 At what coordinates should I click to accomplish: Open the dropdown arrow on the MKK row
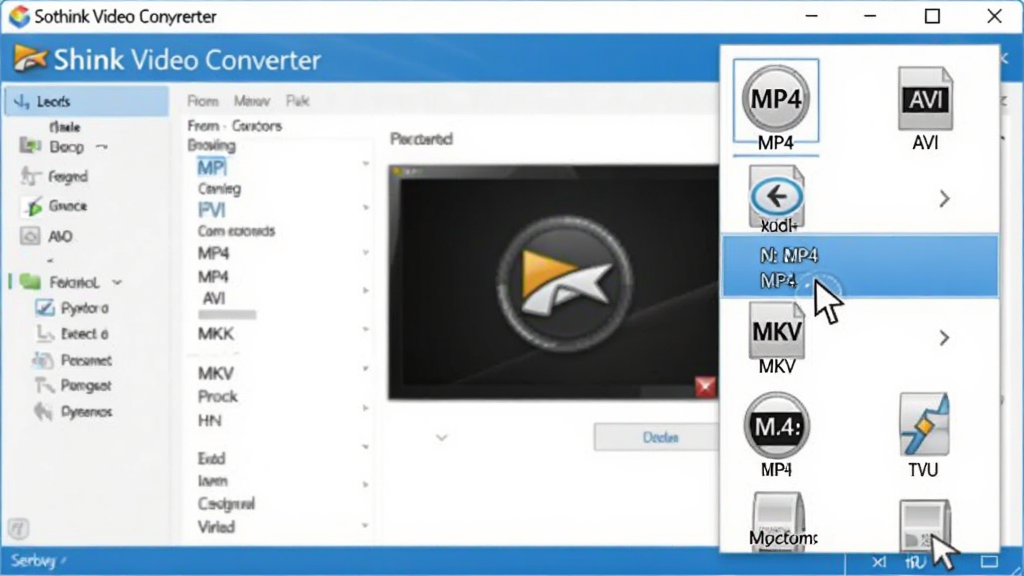(366, 330)
